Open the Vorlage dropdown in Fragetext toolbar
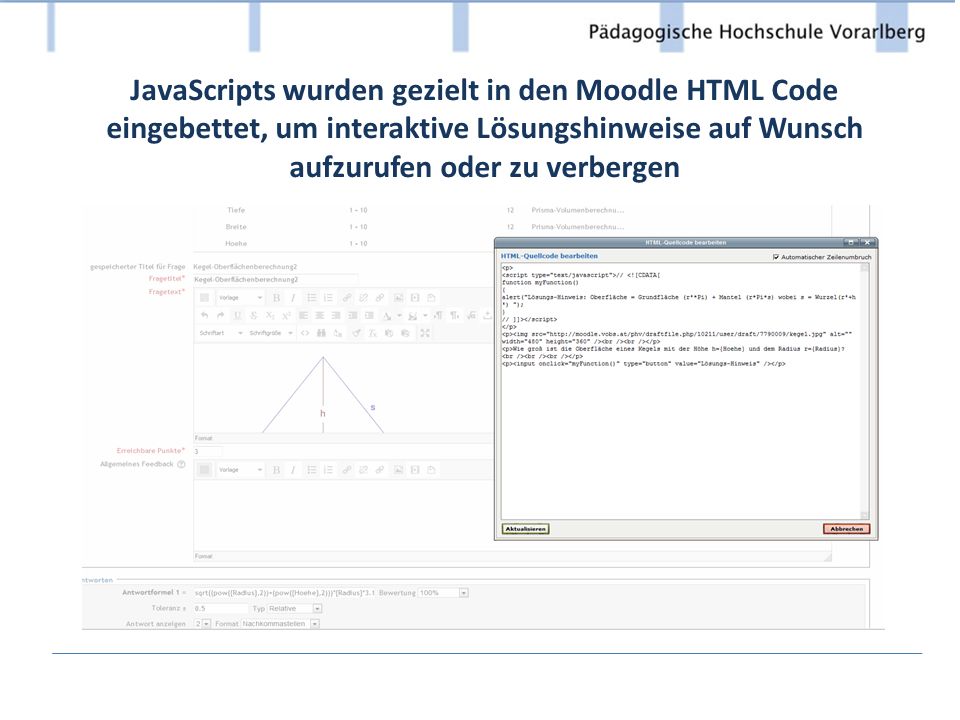960x720 pixels. point(241,298)
